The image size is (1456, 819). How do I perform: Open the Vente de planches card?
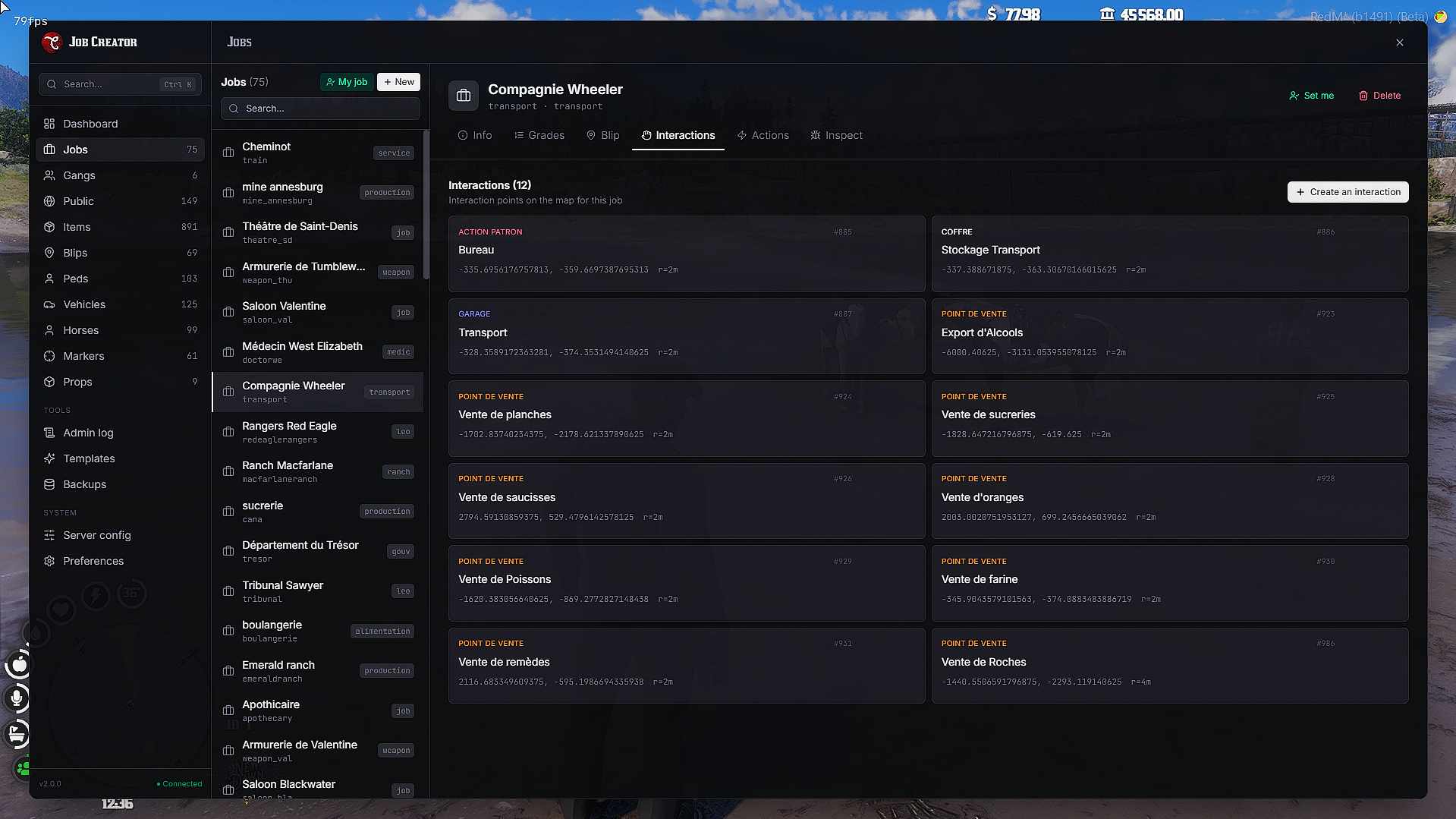(x=687, y=419)
